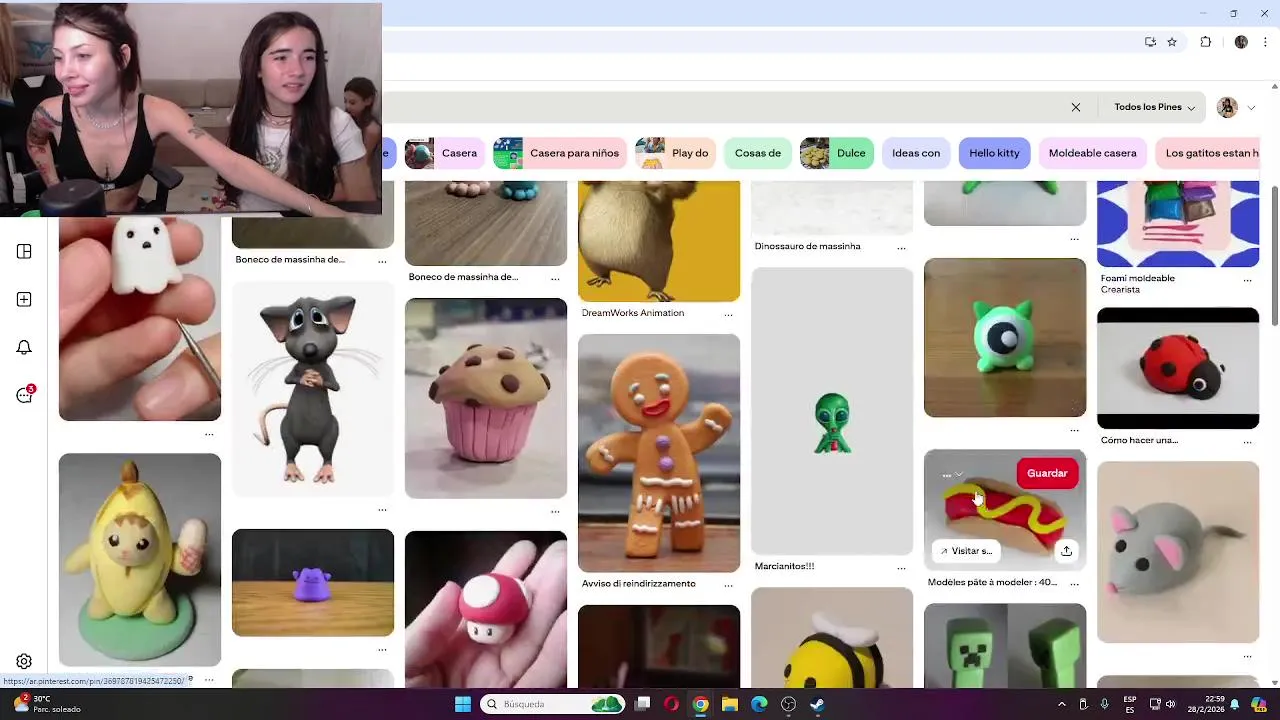Screen dimensions: 1280x720
Task: Open more options for 'Boneco de massinha he...' pin
Action: (x=382, y=262)
